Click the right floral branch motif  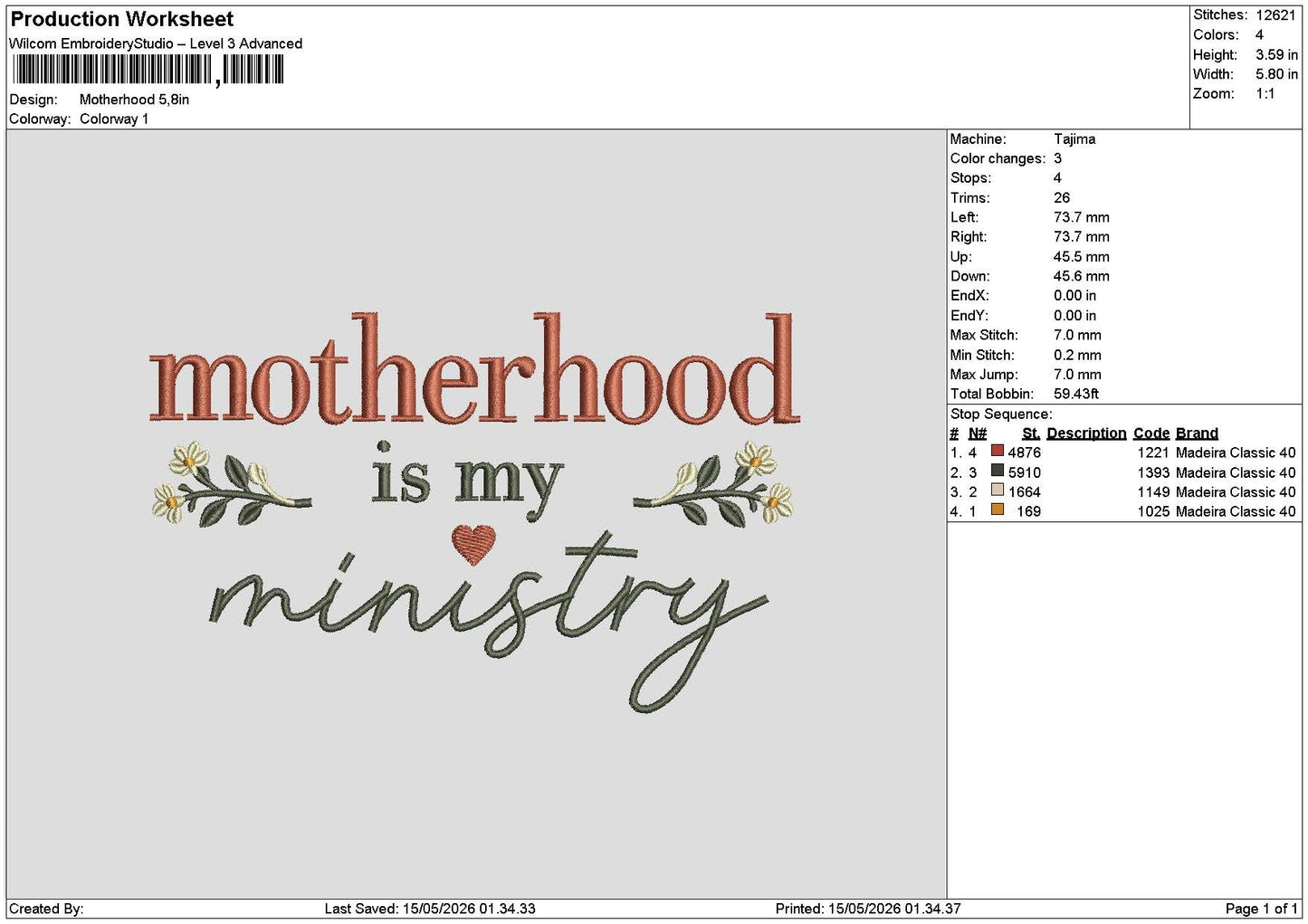point(715,484)
